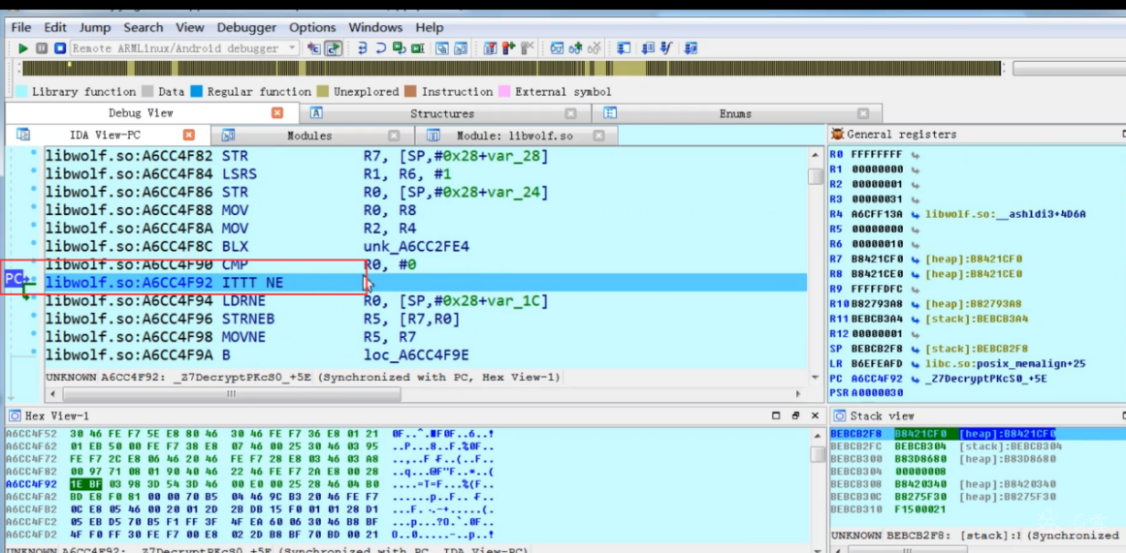Click the Structures tab icon
The height and width of the screenshot is (553, 1126).
pos(316,113)
